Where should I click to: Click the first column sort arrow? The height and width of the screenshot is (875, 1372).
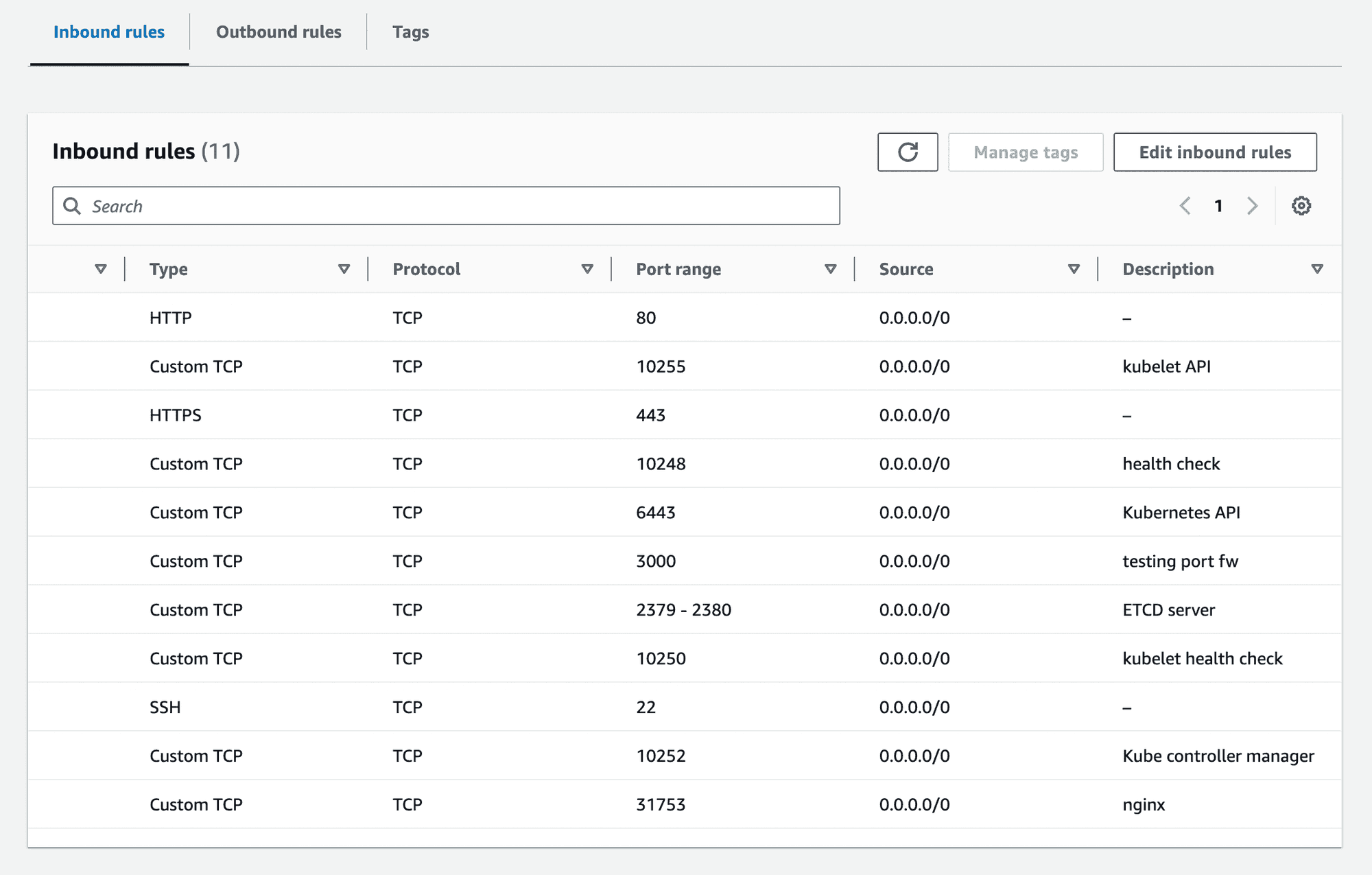coord(101,269)
